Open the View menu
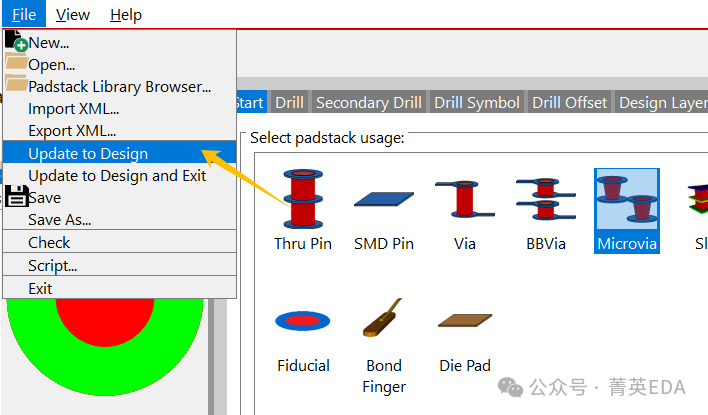Screen dimensions: 708x415 pos(73,14)
